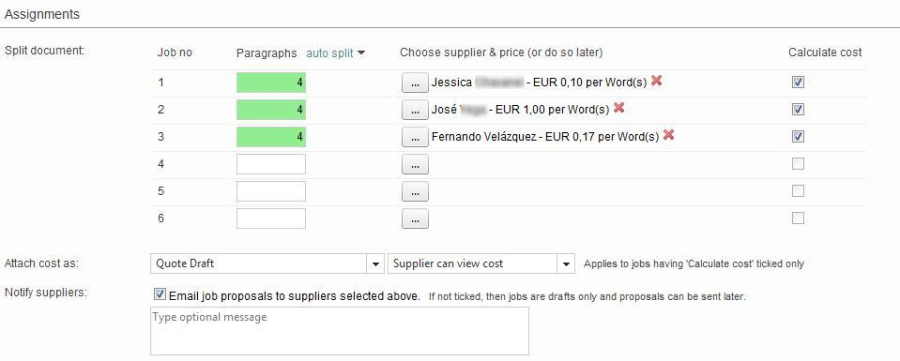This screenshot has height=361, width=900.
Task: Delete Fernando Velázquez assignment red X
Action: [668, 135]
